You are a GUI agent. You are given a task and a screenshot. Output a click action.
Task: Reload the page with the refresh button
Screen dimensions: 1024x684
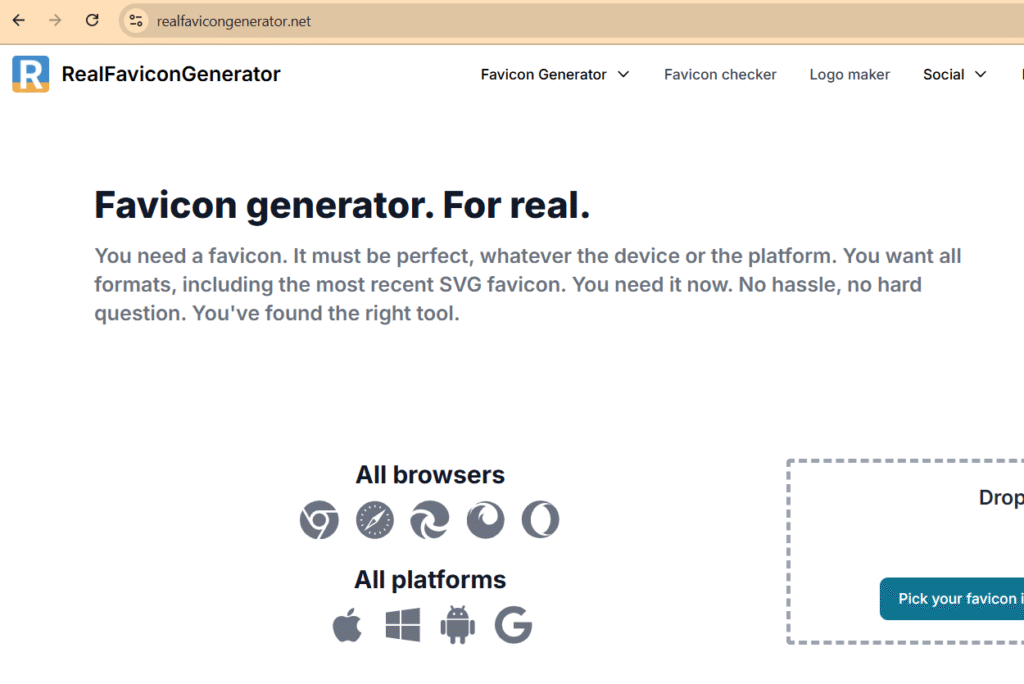92,20
